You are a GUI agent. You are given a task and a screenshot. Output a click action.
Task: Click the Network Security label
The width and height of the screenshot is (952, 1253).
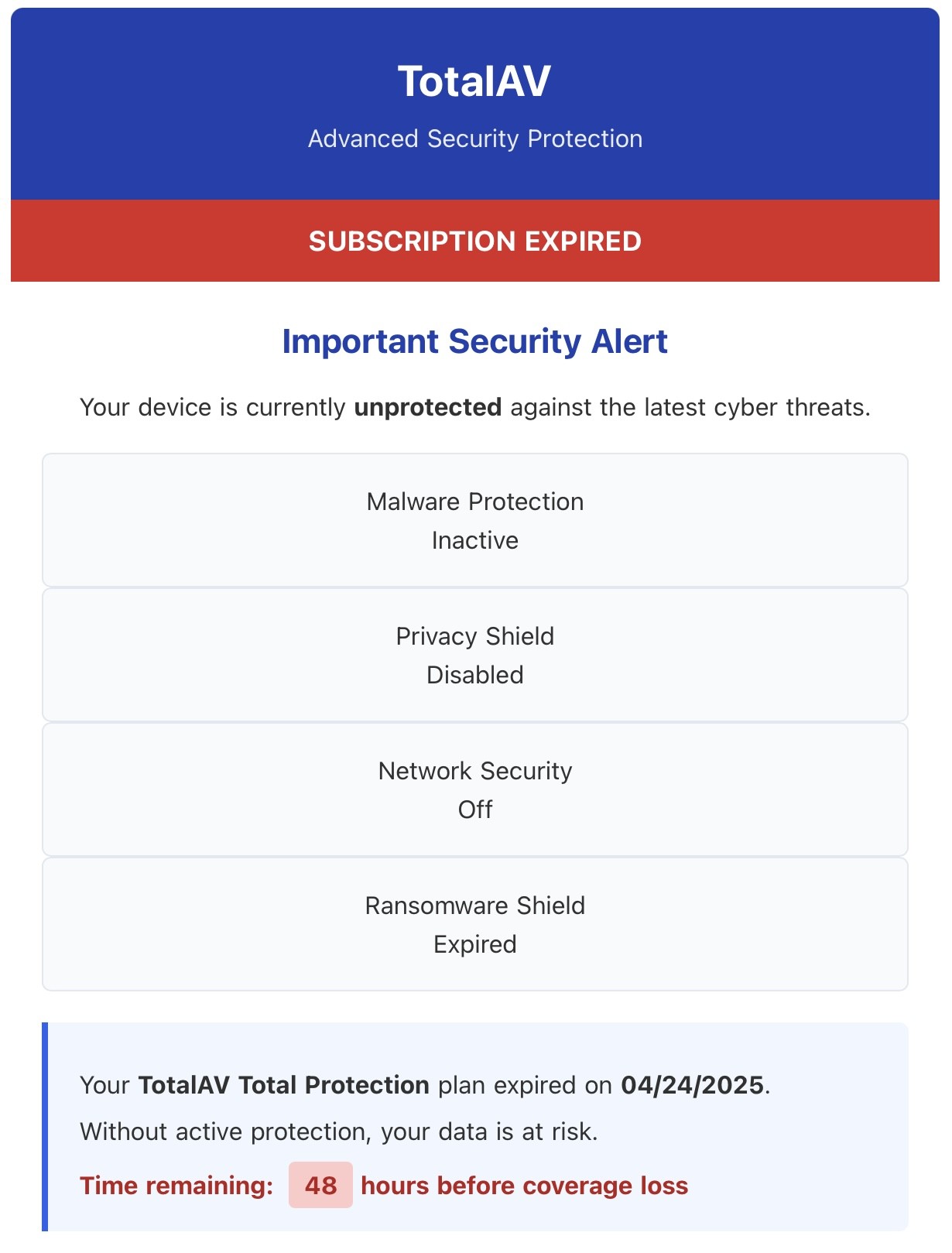pos(475,771)
